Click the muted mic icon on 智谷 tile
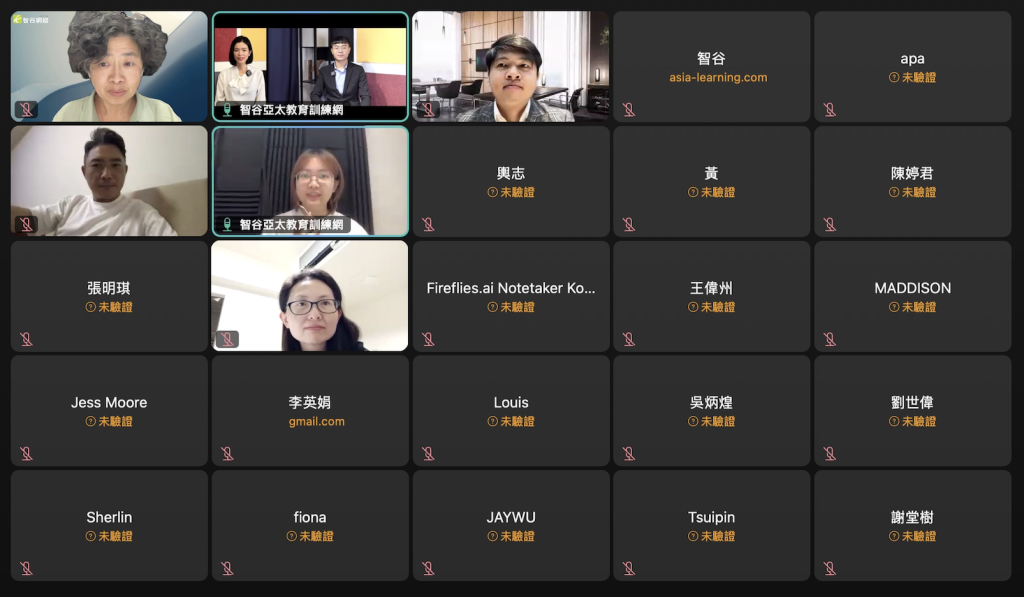 point(629,110)
